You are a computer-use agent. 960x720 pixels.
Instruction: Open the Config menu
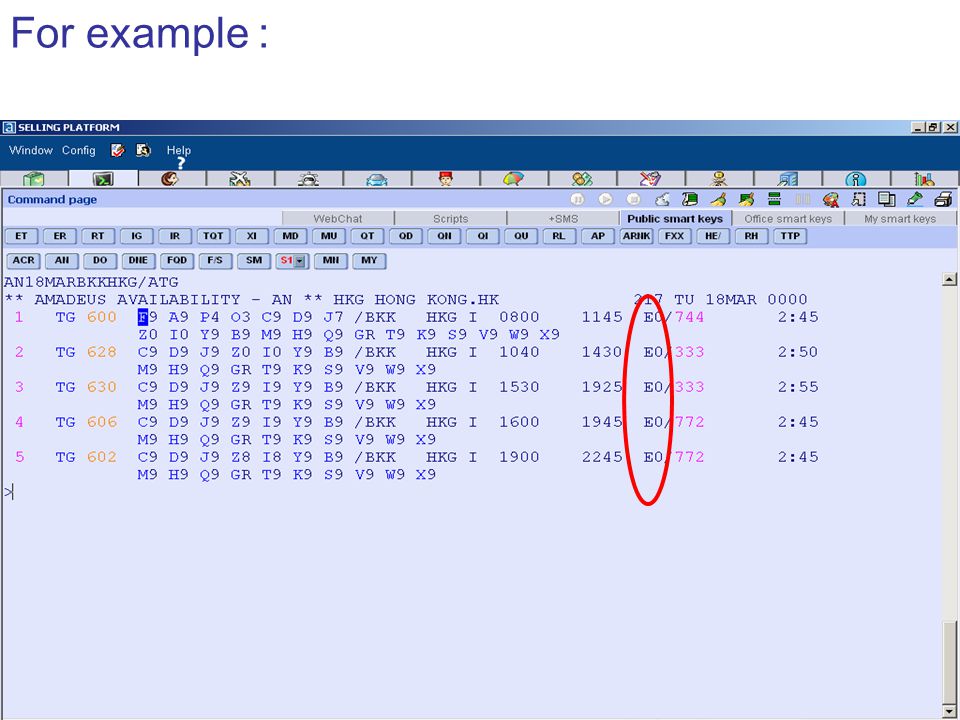[78, 150]
